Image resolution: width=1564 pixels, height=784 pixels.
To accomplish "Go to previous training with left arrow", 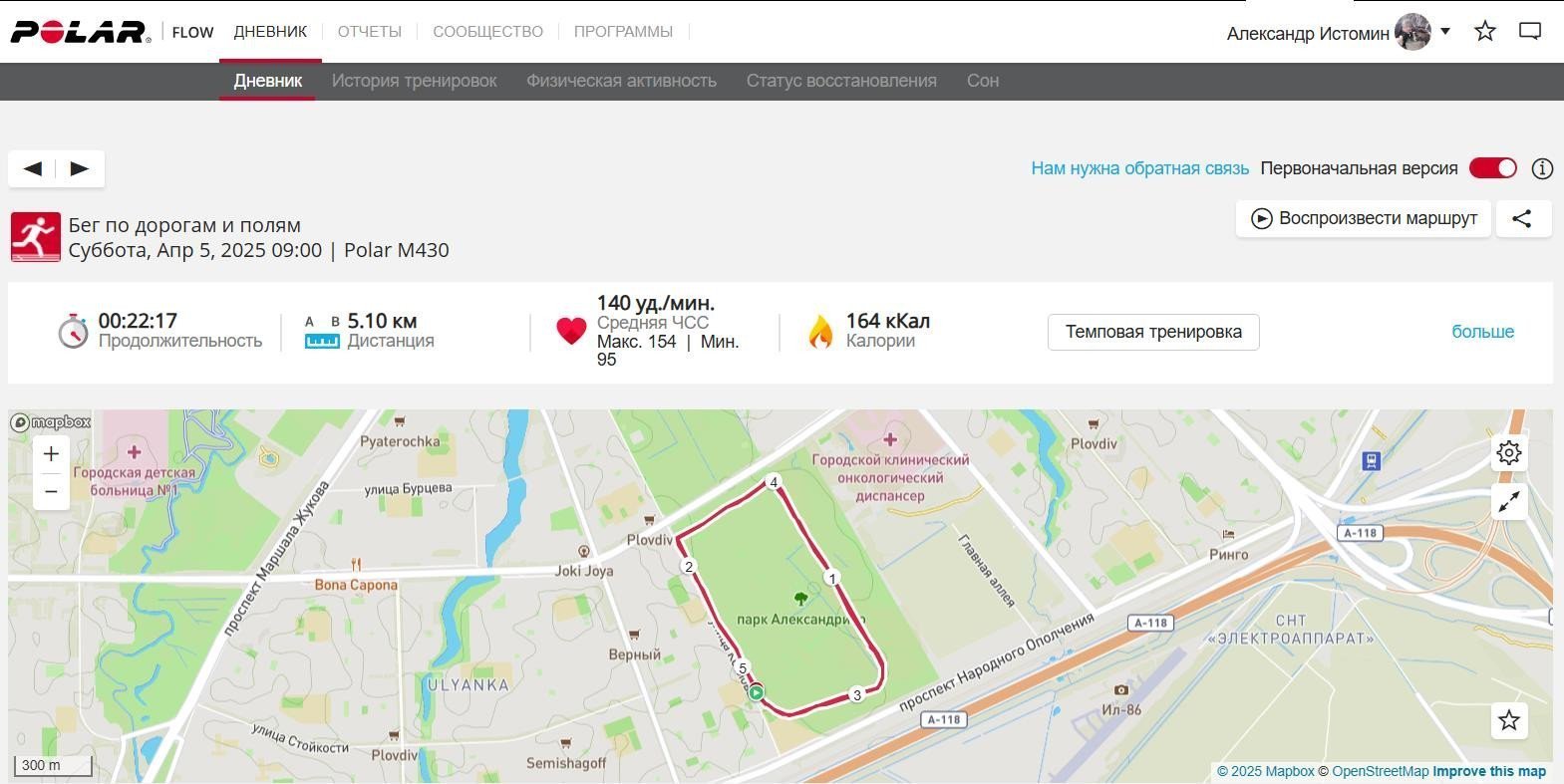I will pos(33,168).
